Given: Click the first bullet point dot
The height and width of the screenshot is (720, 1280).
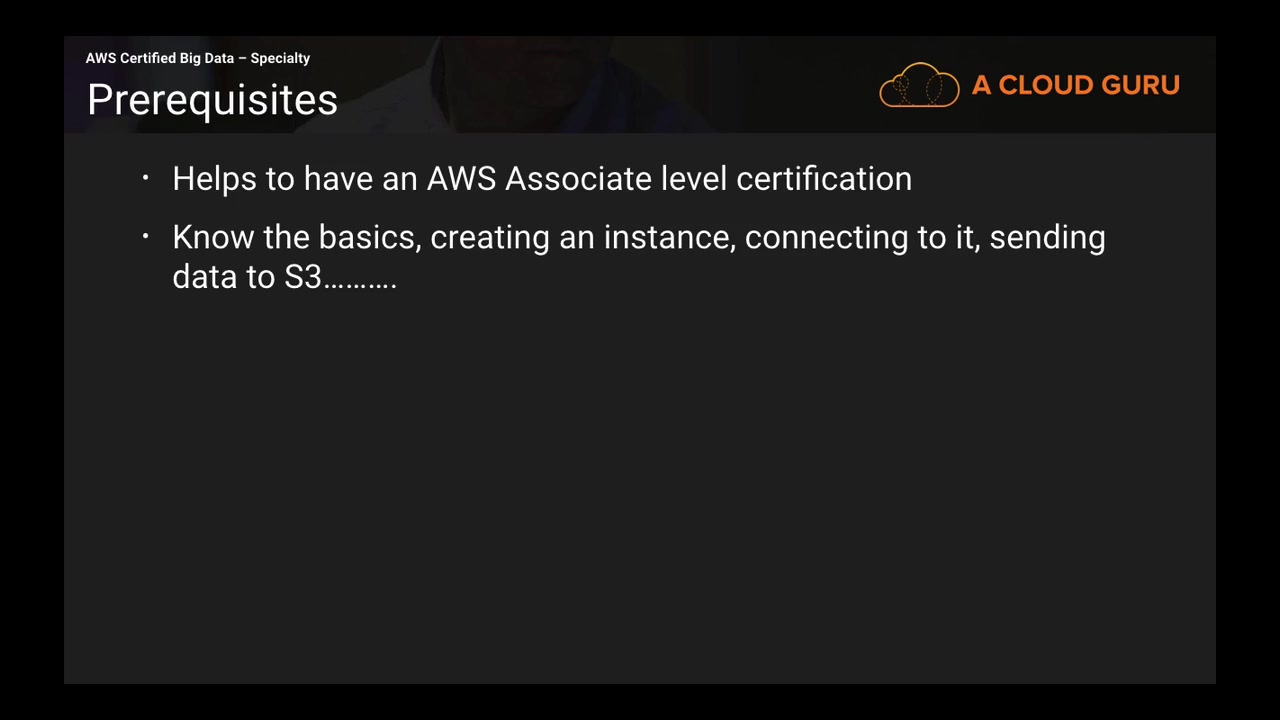Looking at the screenshot, I should (146, 179).
